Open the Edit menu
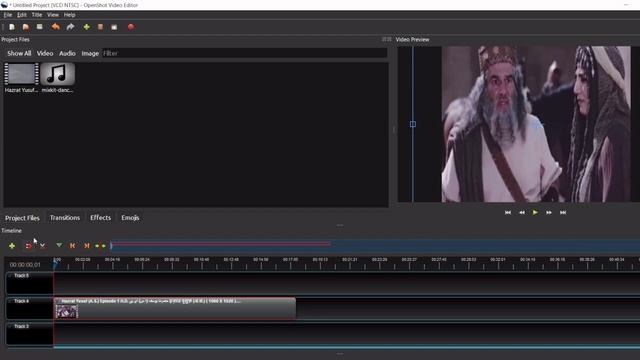Screen dimensions: 640x360 (22, 15)
